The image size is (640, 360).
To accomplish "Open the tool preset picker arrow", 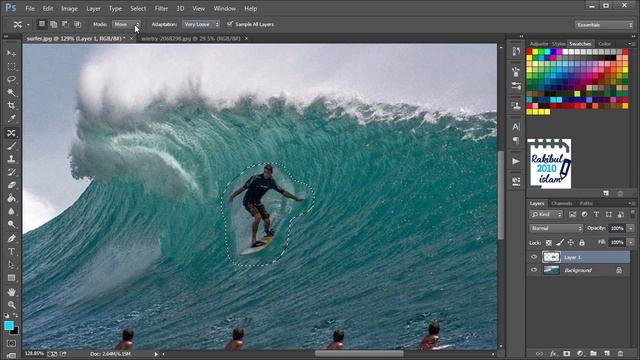I will (28, 25).
